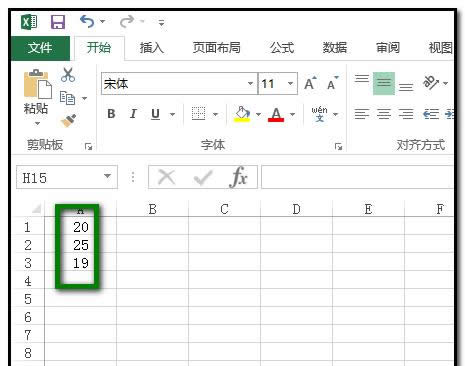Select the Format Painter brush icon
Image resolution: width=465 pixels, height=366 pixels.
(68, 121)
